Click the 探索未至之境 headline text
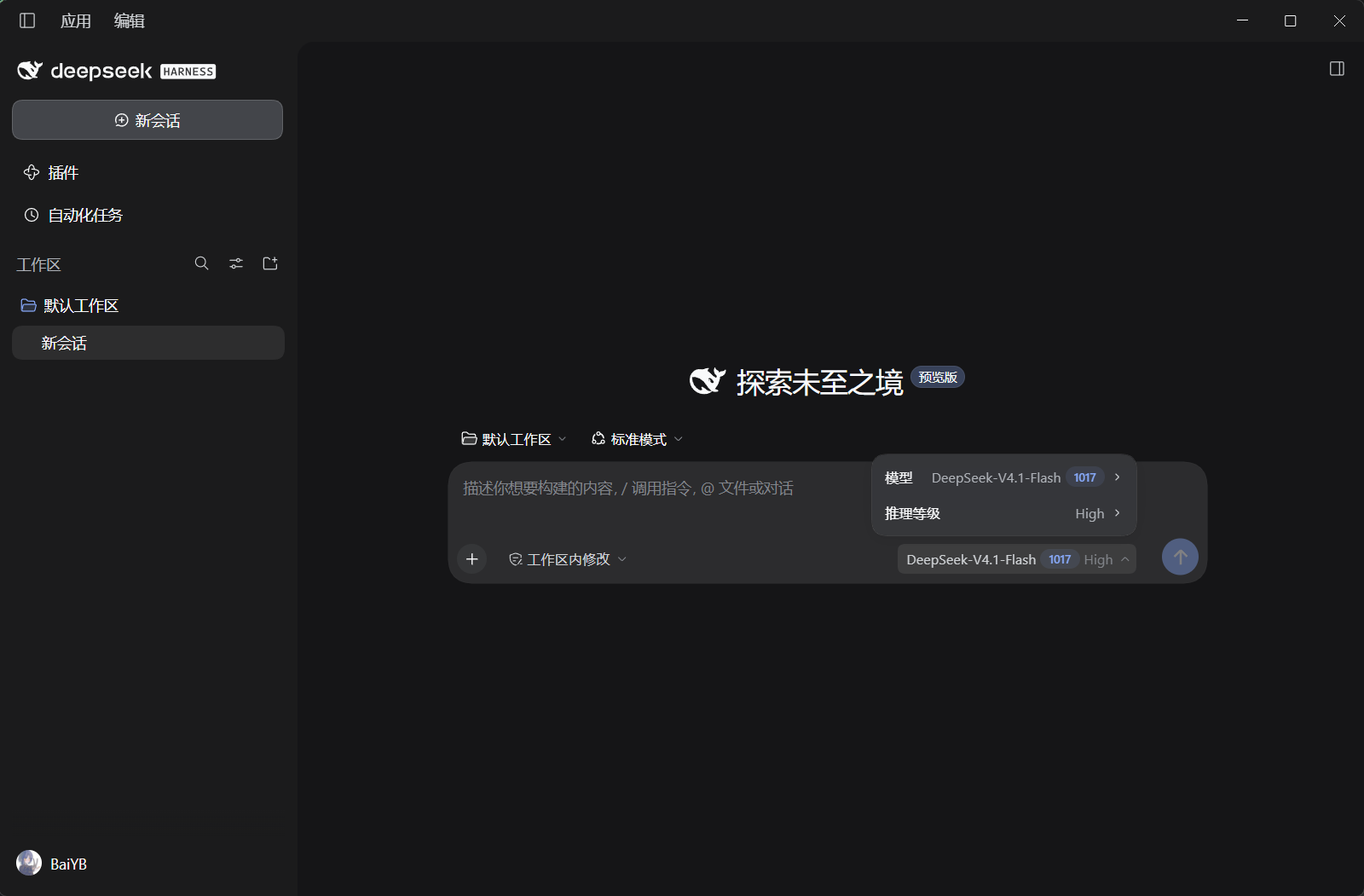Image resolution: width=1364 pixels, height=896 pixels. (x=819, y=383)
